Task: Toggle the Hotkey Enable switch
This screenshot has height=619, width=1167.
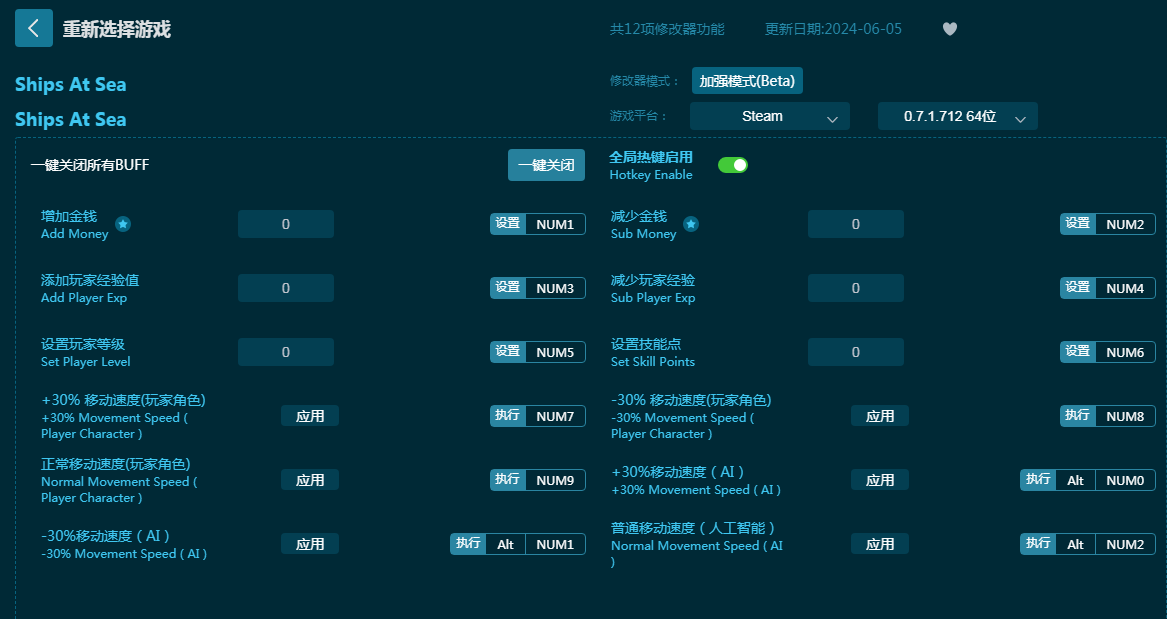Action: coord(732,165)
